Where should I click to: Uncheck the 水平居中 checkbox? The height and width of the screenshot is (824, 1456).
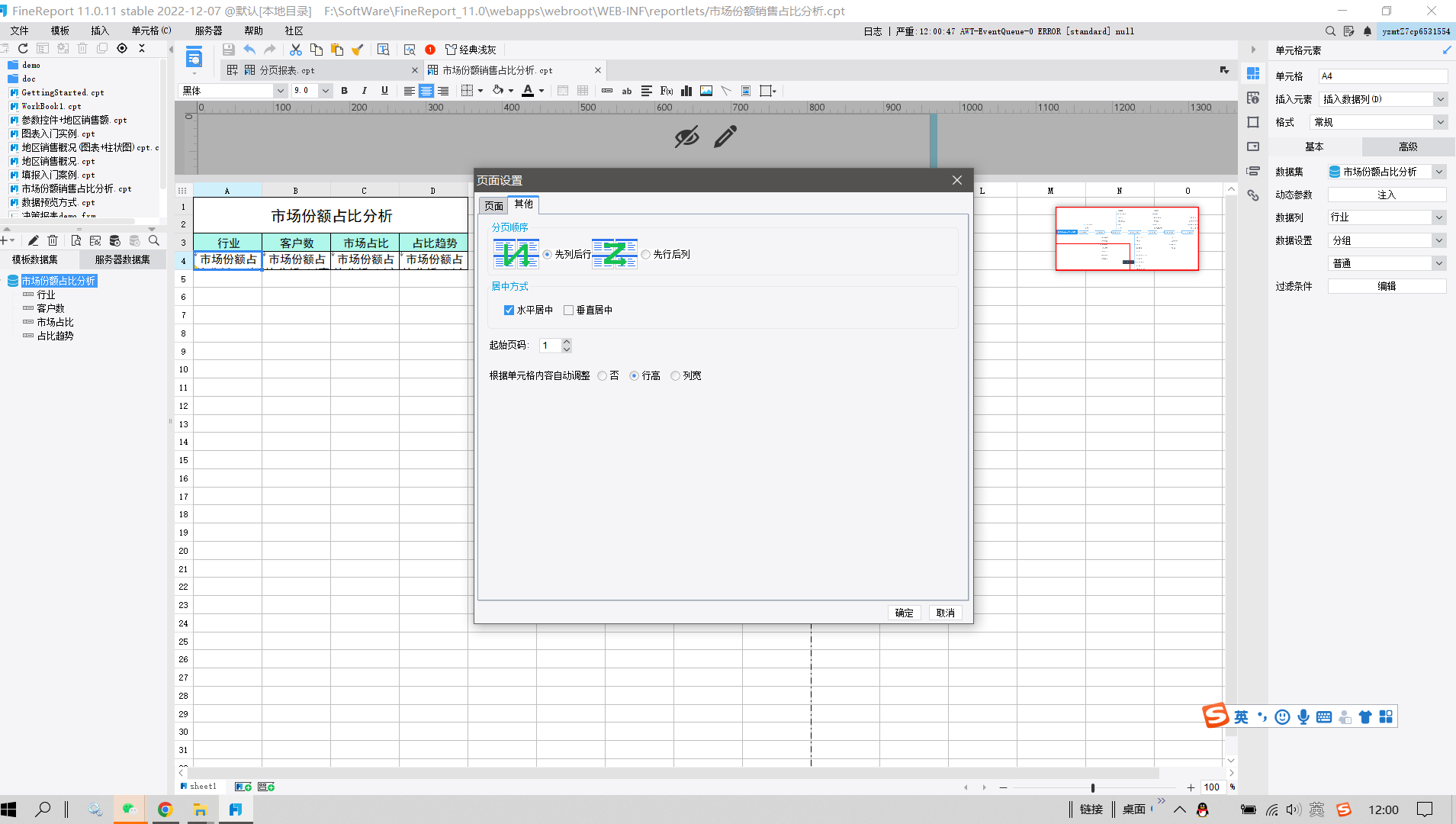509,310
